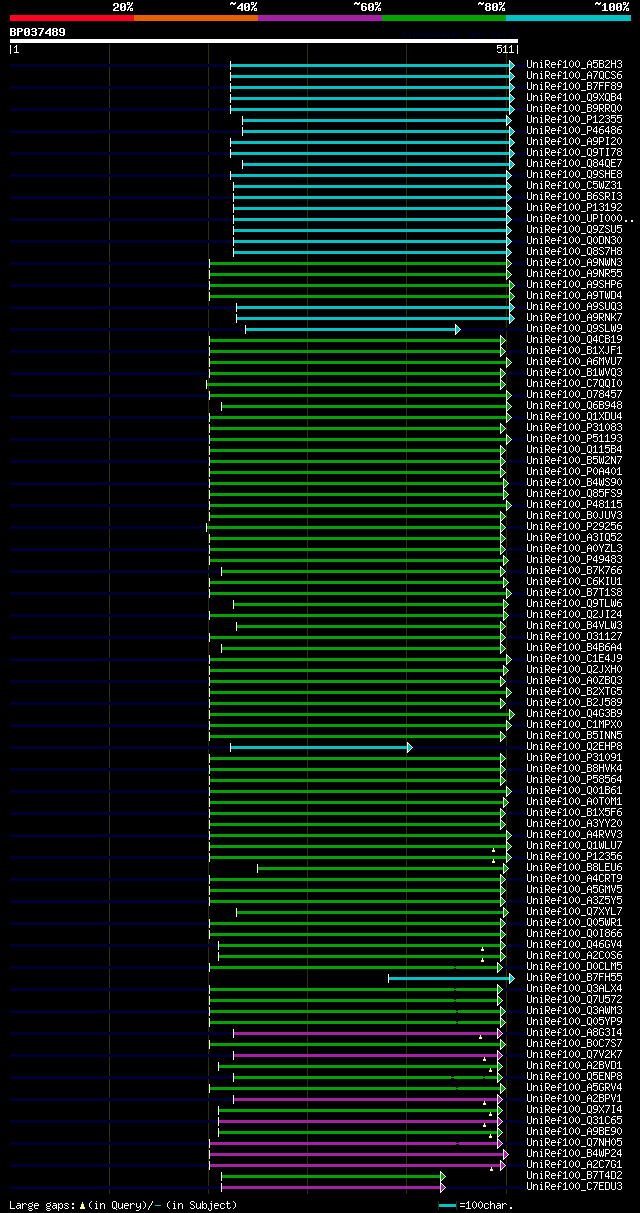
Task: Open hit UniRef100_B7FF89
Action: [574, 87]
